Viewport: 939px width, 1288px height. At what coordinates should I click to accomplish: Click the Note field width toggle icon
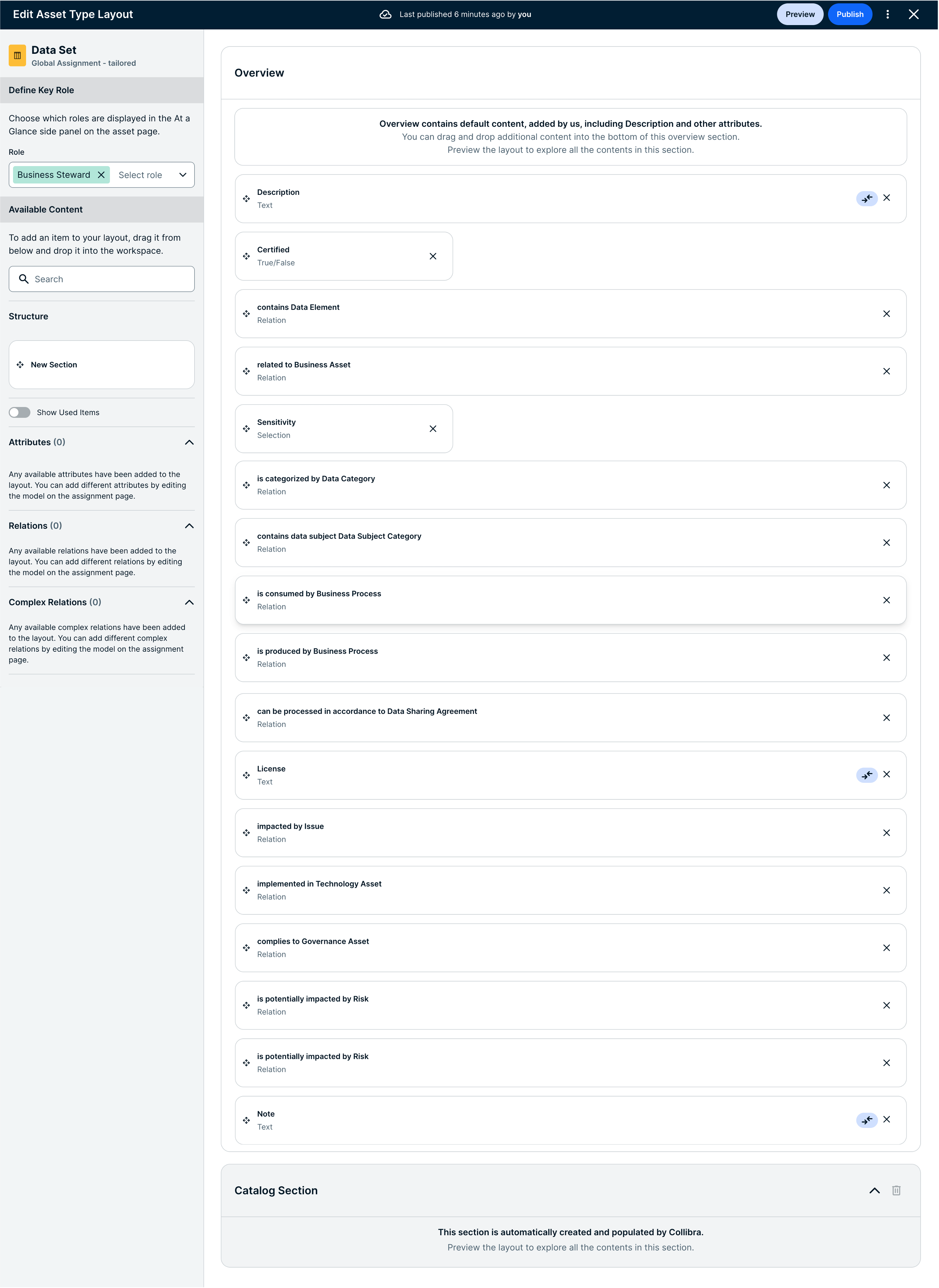867,1120
